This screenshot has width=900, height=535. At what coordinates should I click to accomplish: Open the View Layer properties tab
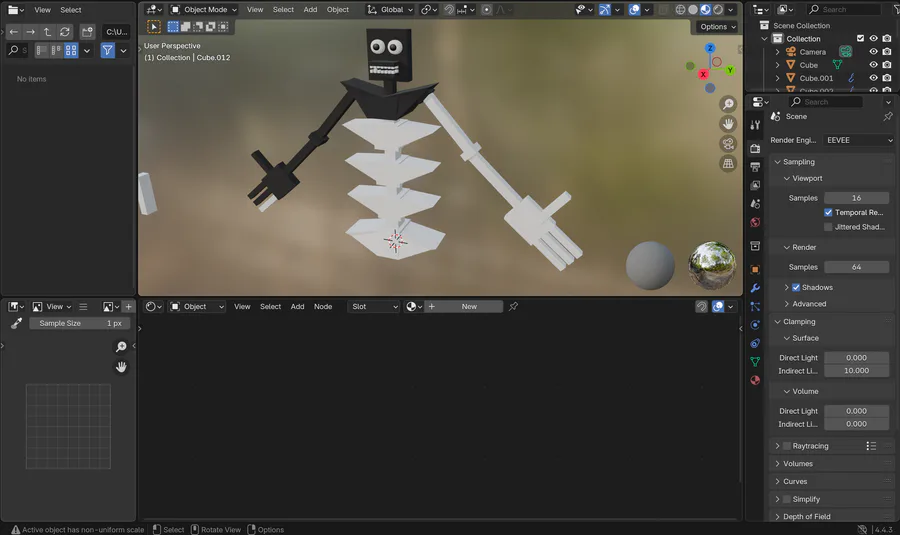click(755, 185)
